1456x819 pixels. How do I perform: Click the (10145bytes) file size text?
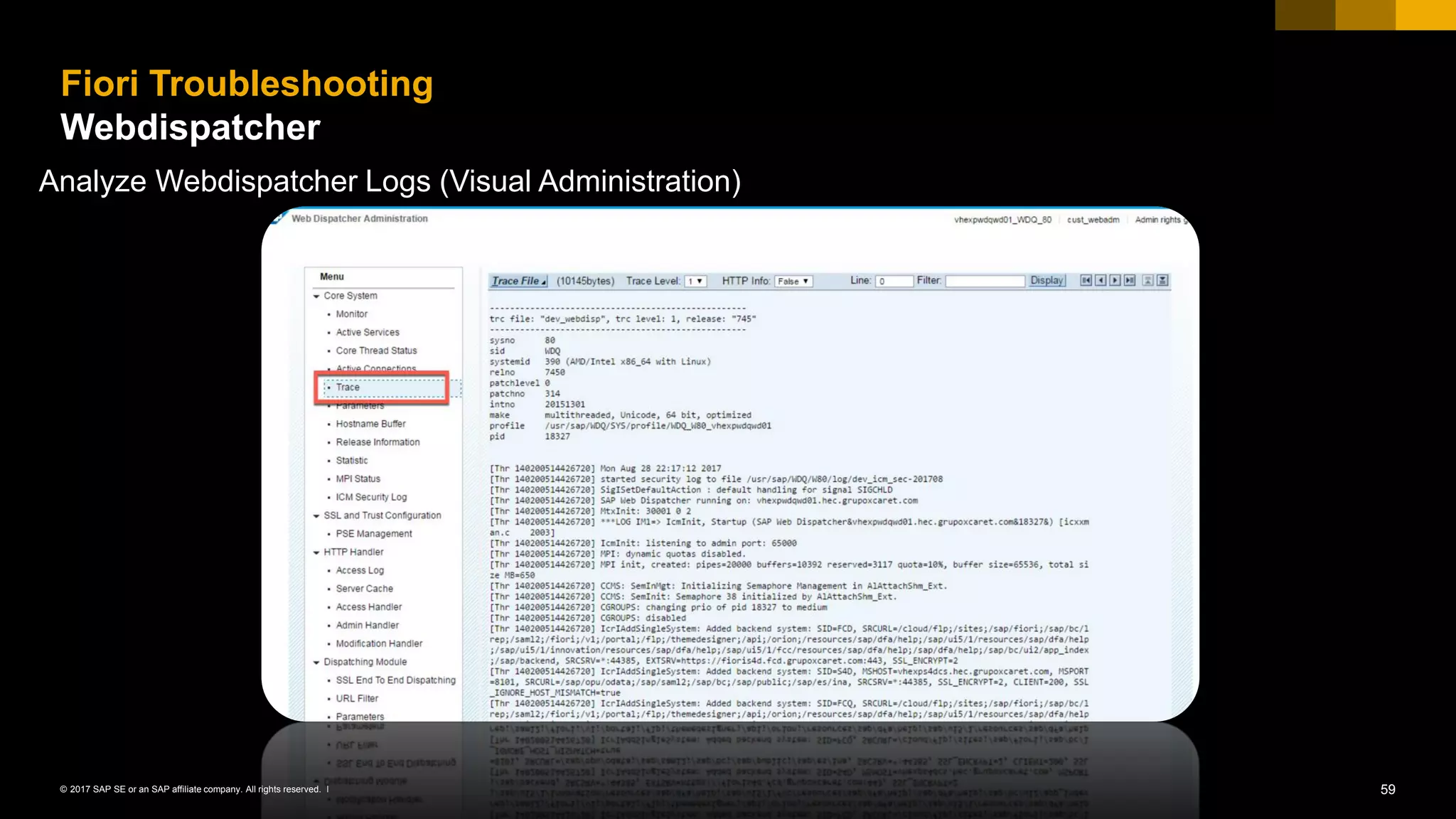[x=585, y=282]
